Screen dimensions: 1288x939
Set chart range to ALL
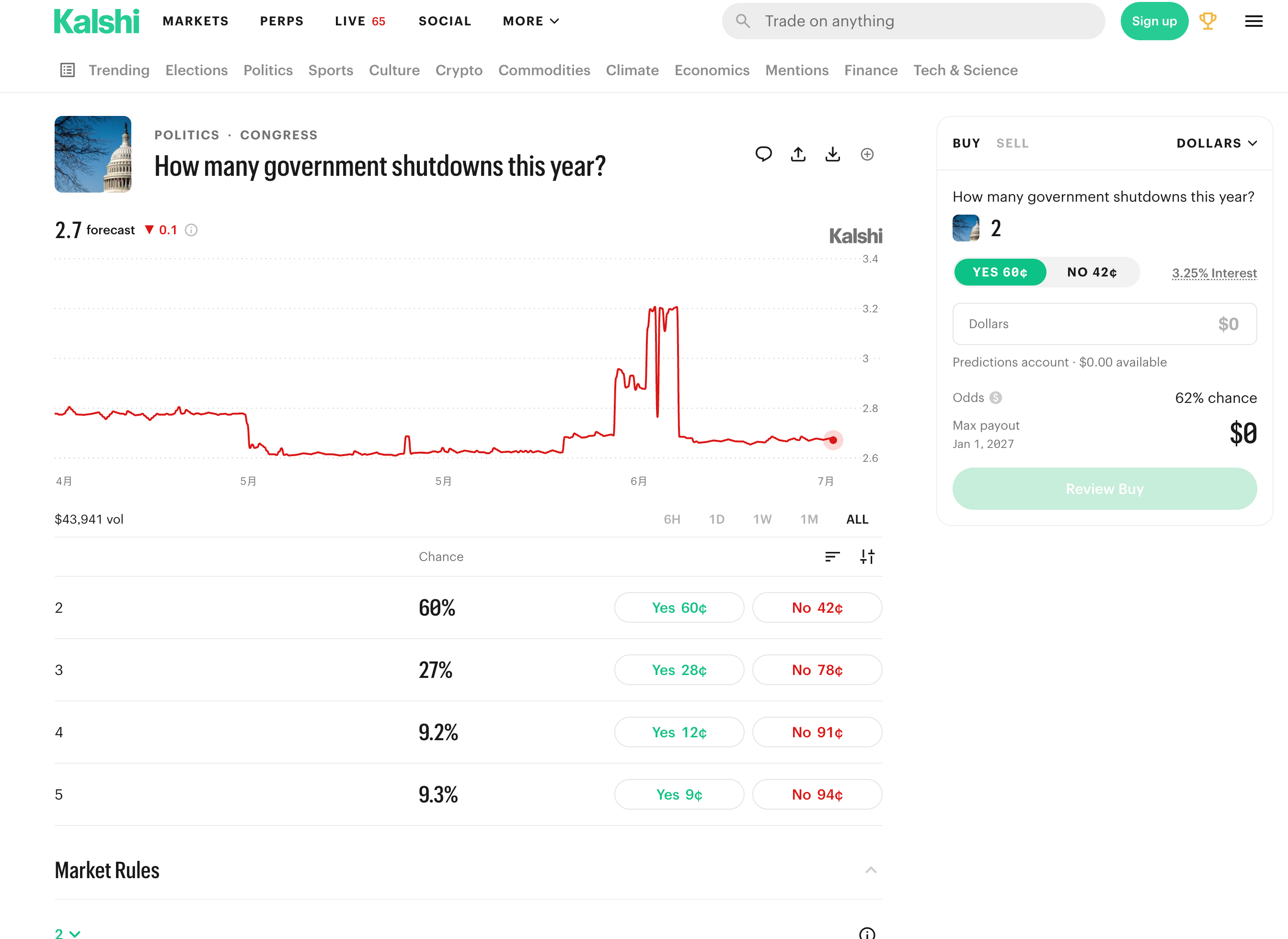[x=857, y=519]
